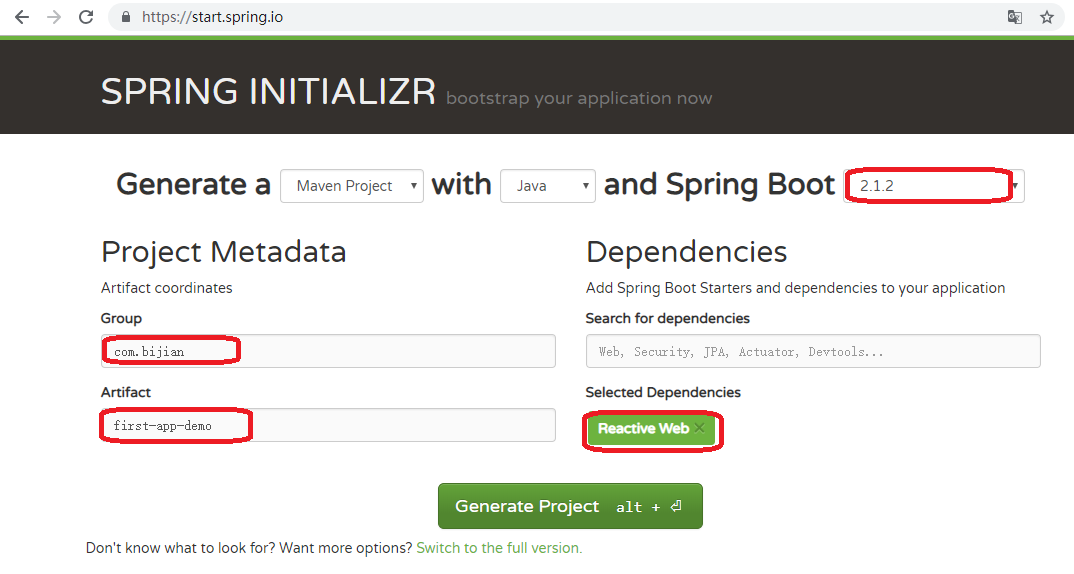Click the browser back arrow

click(22, 17)
